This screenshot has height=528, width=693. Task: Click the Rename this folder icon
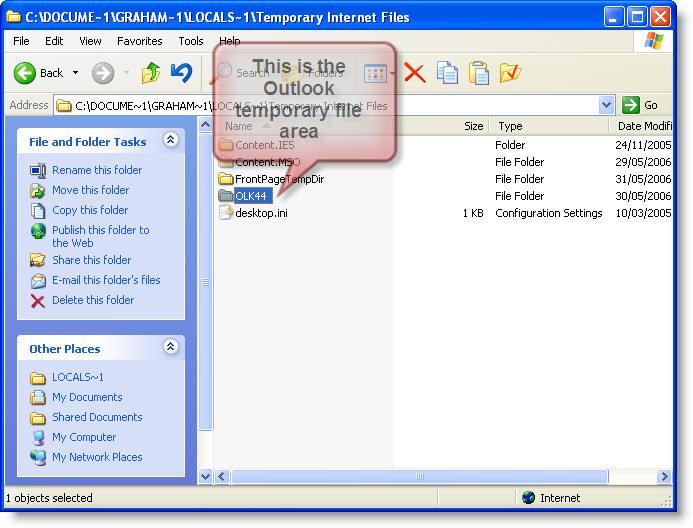coord(38,170)
